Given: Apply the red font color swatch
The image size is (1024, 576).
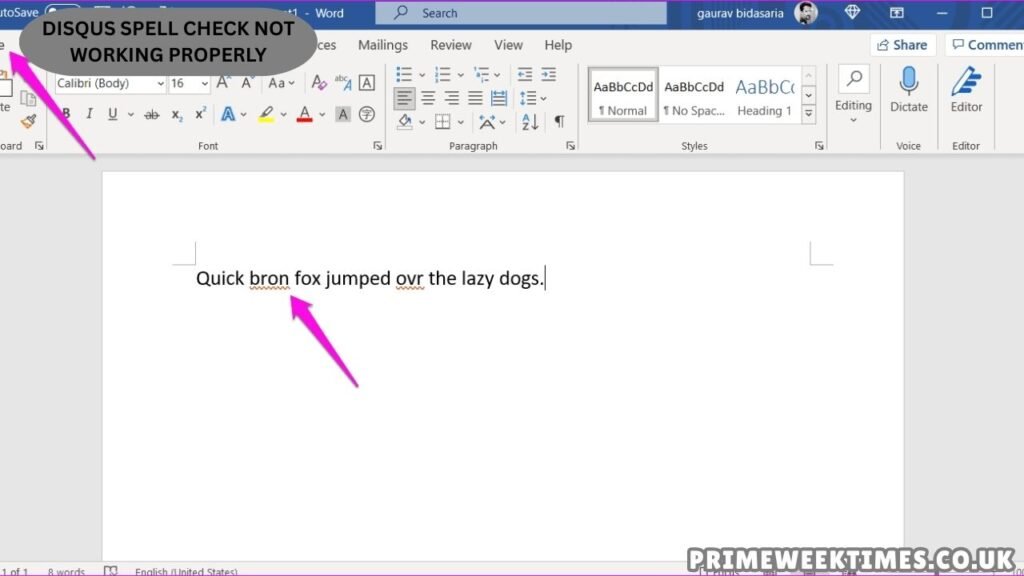Looking at the screenshot, I should [304, 115].
